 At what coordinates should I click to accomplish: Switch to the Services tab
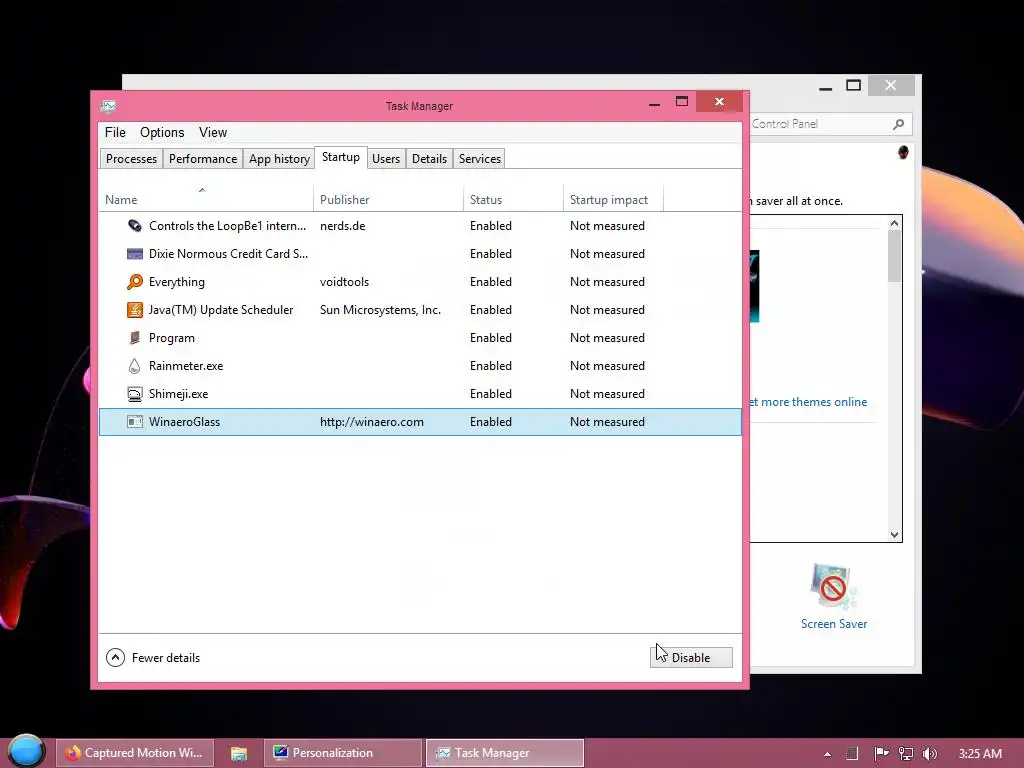pos(479,159)
